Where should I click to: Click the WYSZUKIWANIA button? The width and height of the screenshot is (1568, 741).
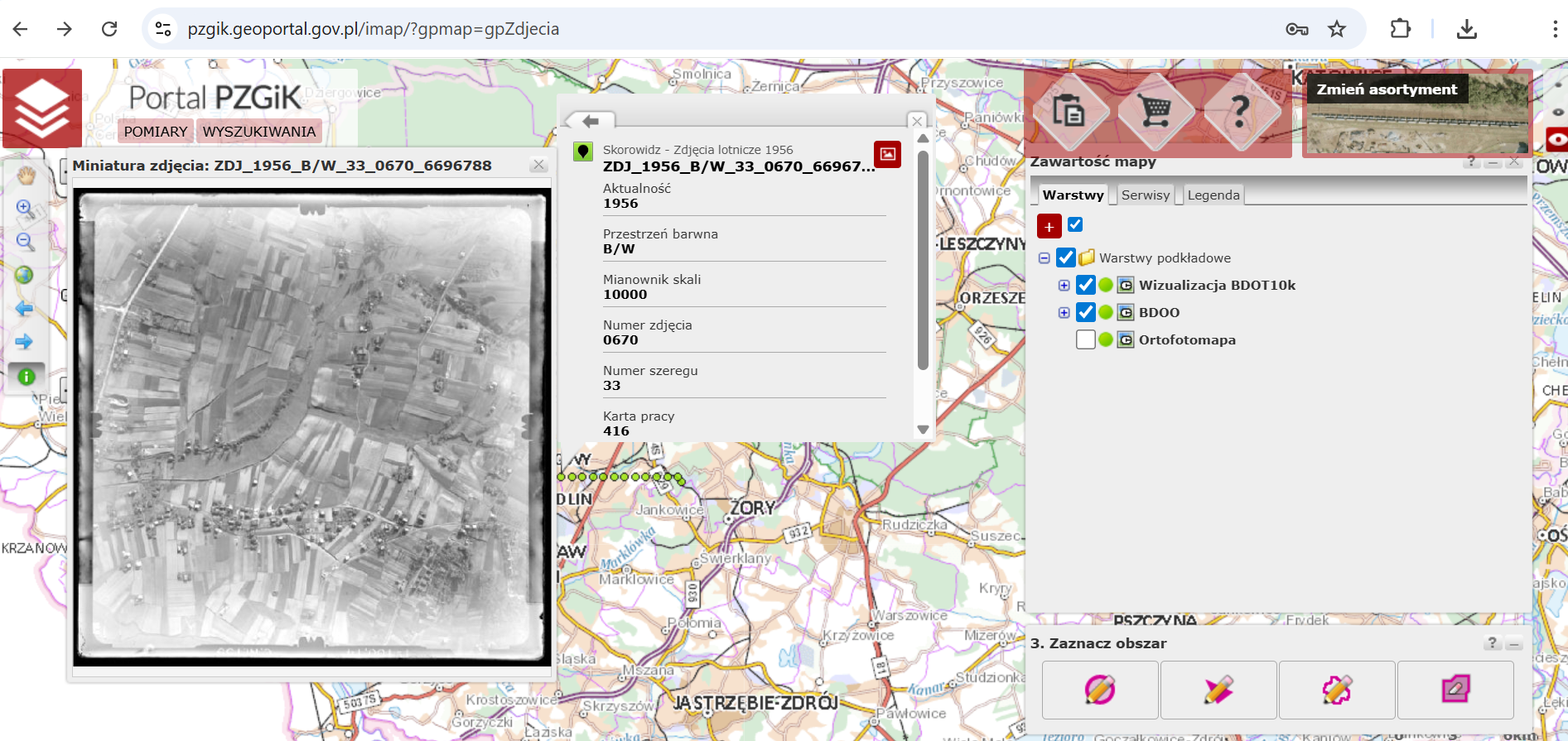258,132
